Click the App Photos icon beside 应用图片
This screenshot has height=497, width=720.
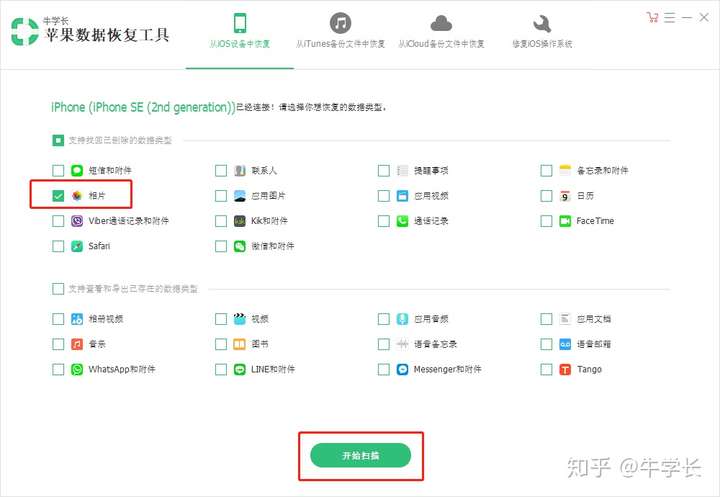click(x=240, y=196)
